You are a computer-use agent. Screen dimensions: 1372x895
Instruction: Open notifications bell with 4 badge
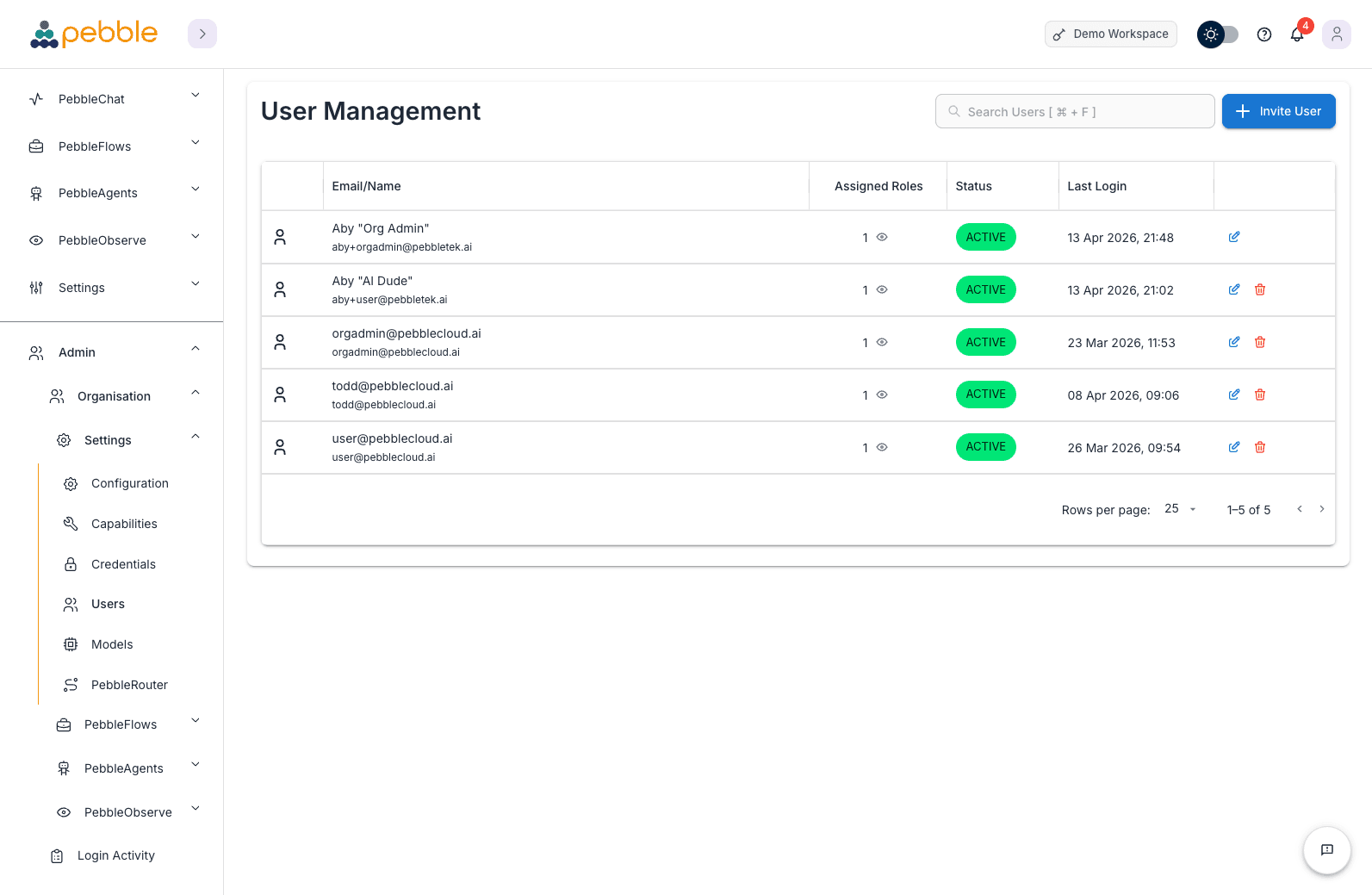pos(1297,34)
